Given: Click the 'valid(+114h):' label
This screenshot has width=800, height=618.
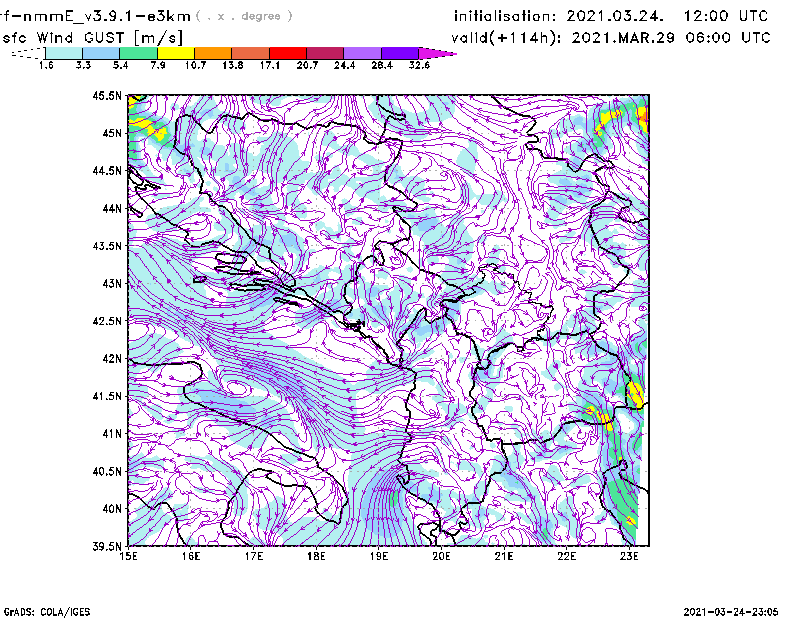Looking at the screenshot, I should (x=507, y=38).
